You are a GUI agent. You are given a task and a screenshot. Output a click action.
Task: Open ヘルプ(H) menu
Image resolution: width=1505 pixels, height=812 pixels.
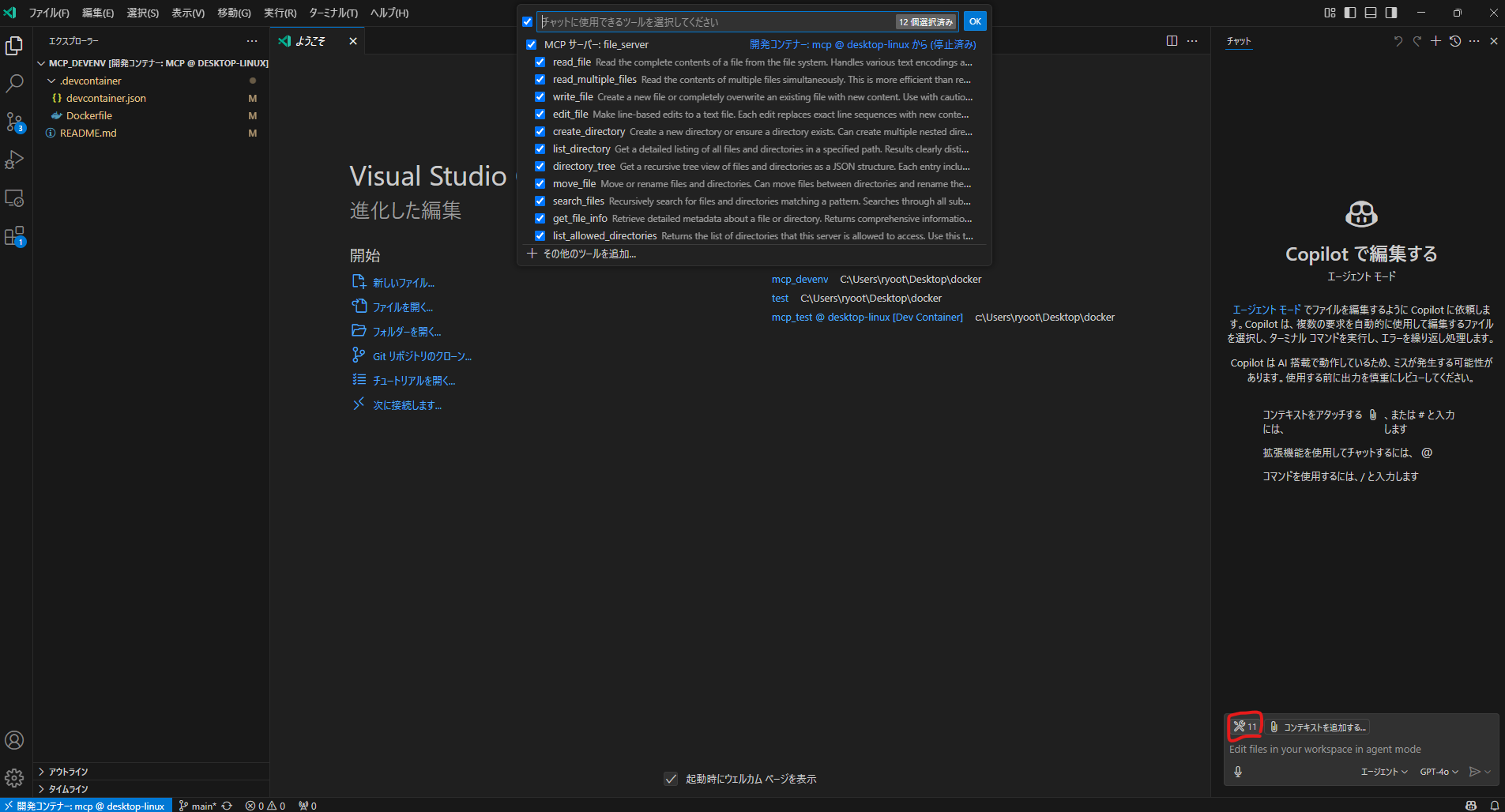[x=389, y=13]
